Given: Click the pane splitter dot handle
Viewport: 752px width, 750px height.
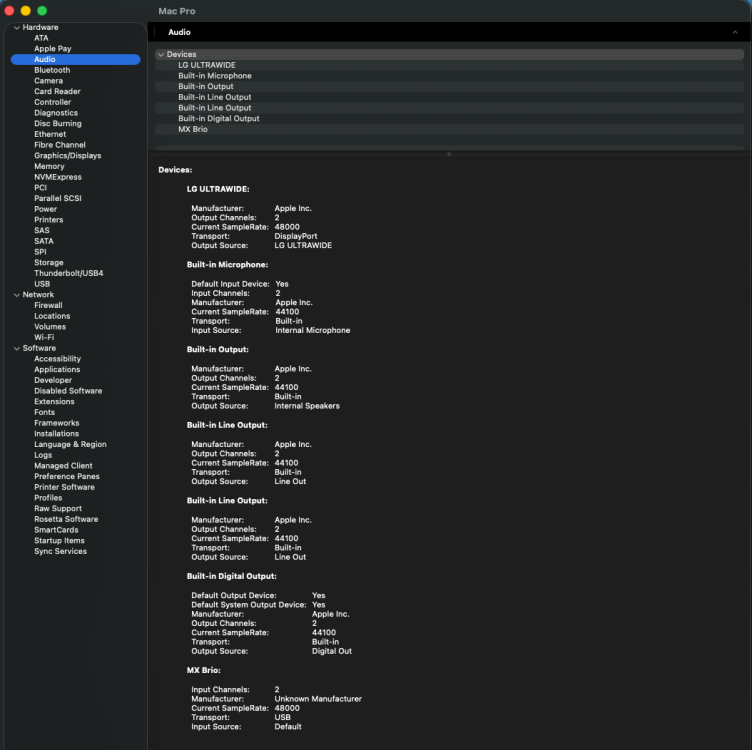Looking at the screenshot, I should (x=449, y=154).
